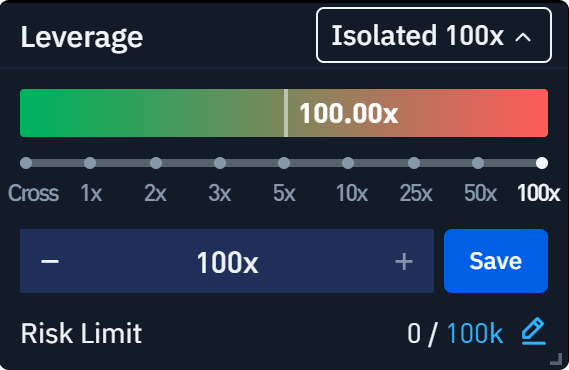Select the Cross margin slider point
Image resolution: width=569 pixels, height=370 pixels.
click(x=26, y=163)
